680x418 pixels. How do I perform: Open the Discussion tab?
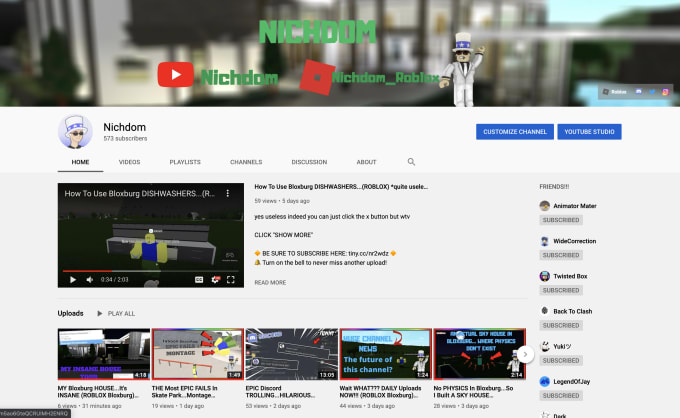tap(309, 162)
